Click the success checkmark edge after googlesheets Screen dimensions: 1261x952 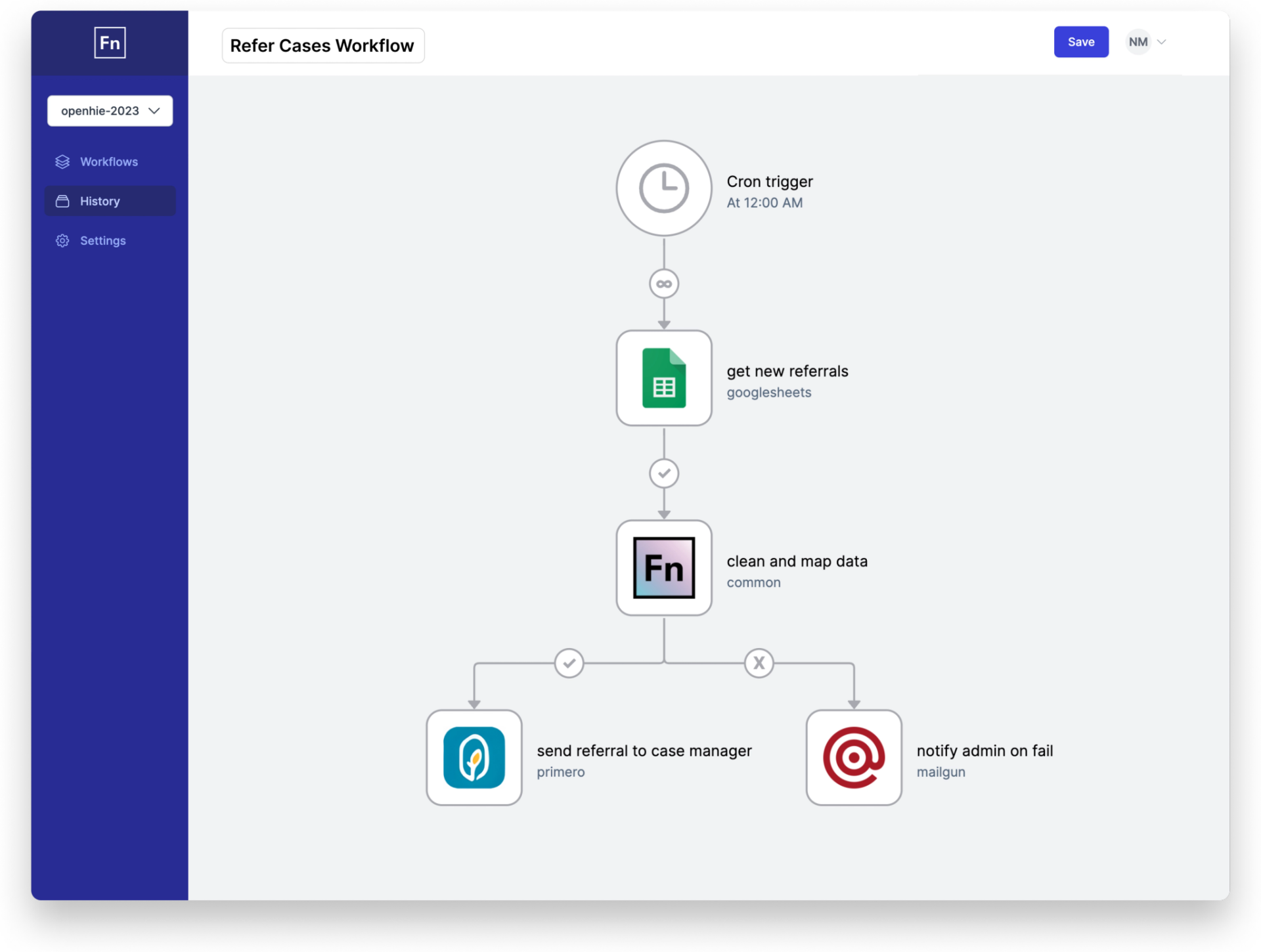coord(663,473)
